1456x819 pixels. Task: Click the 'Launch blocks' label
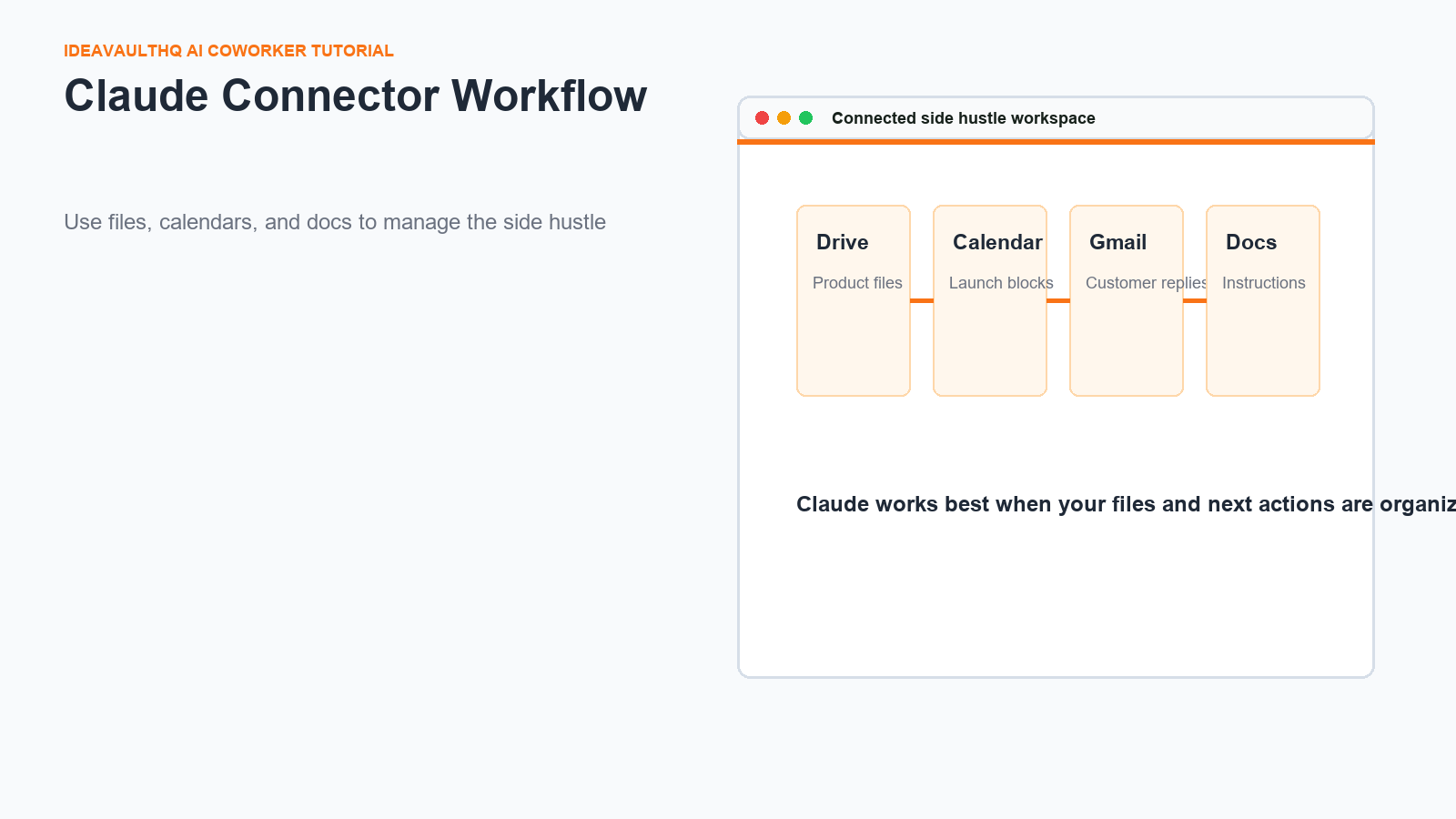point(1001,283)
